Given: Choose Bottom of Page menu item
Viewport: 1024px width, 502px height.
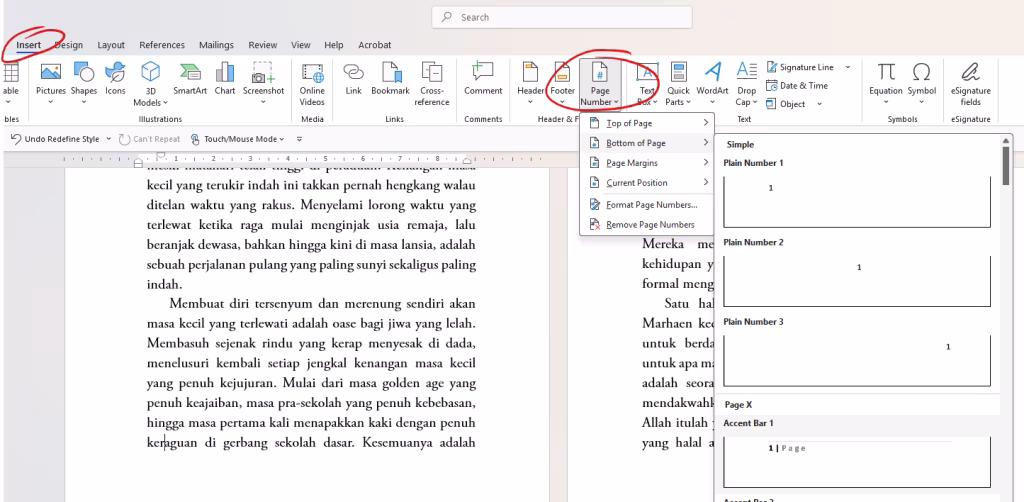Looking at the screenshot, I should (647, 143).
